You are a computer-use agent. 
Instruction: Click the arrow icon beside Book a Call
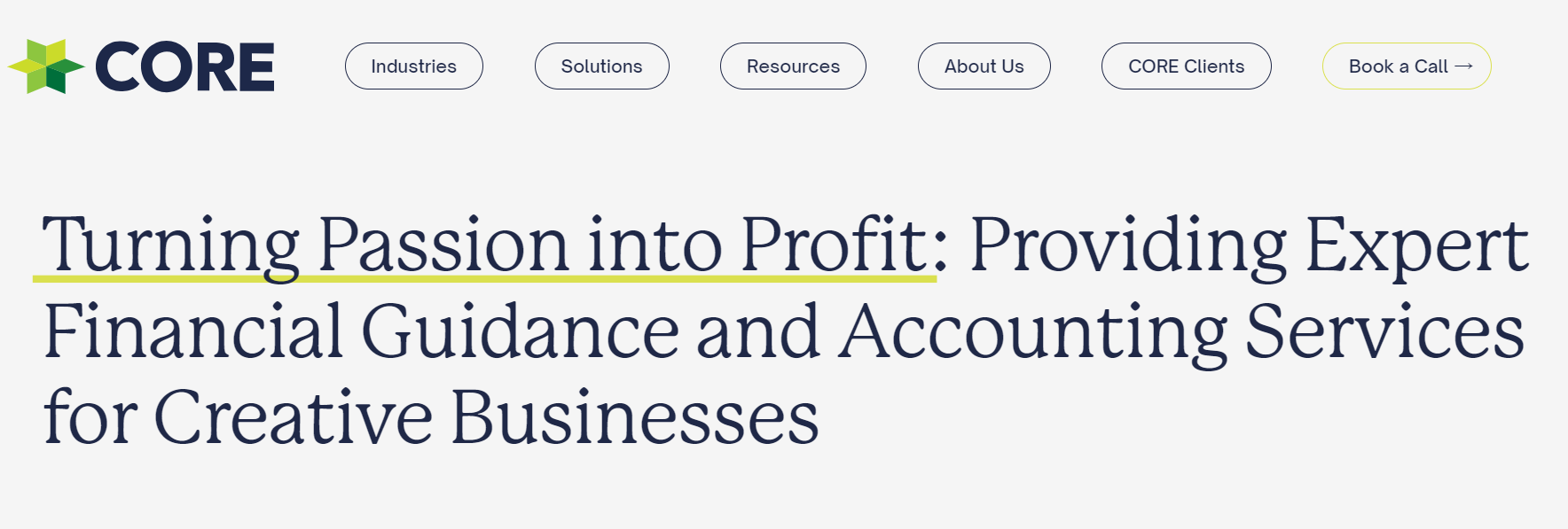(x=1463, y=66)
